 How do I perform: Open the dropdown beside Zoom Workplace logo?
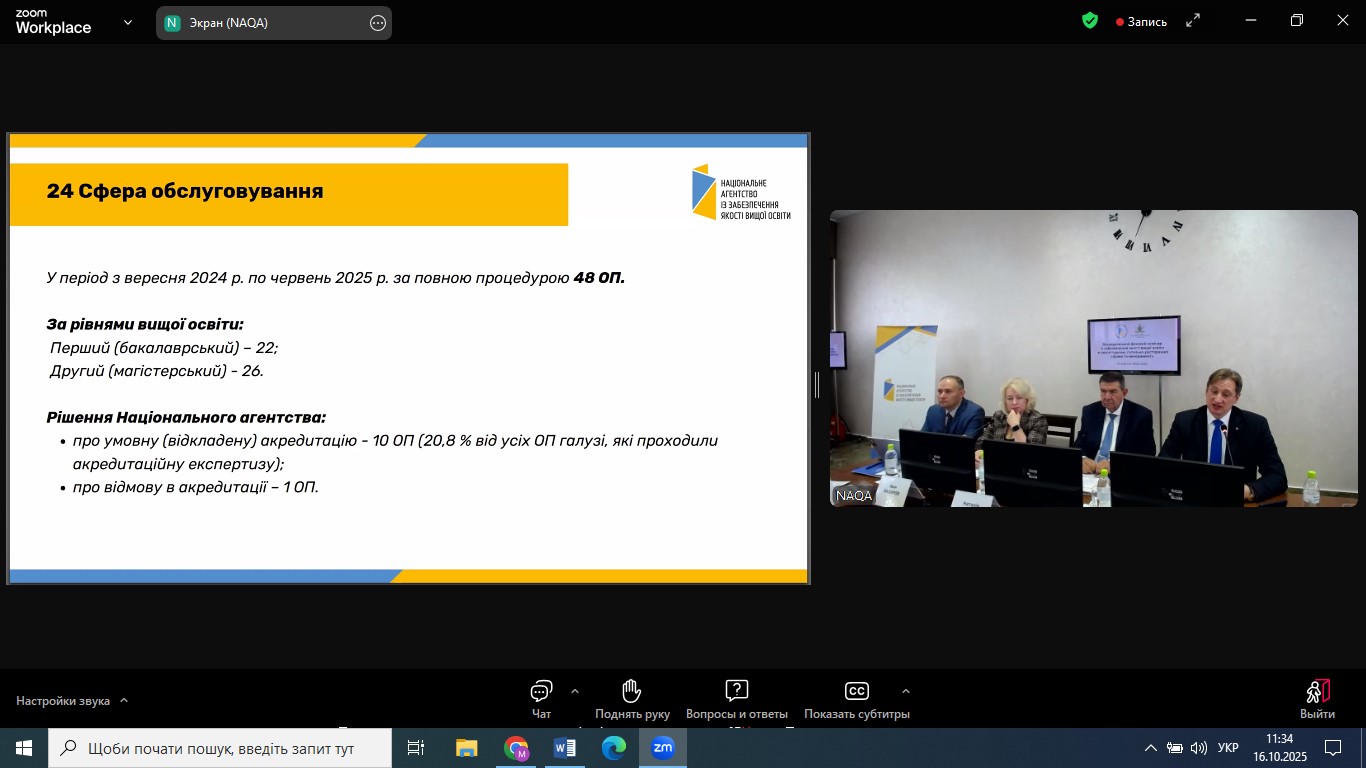coord(128,22)
